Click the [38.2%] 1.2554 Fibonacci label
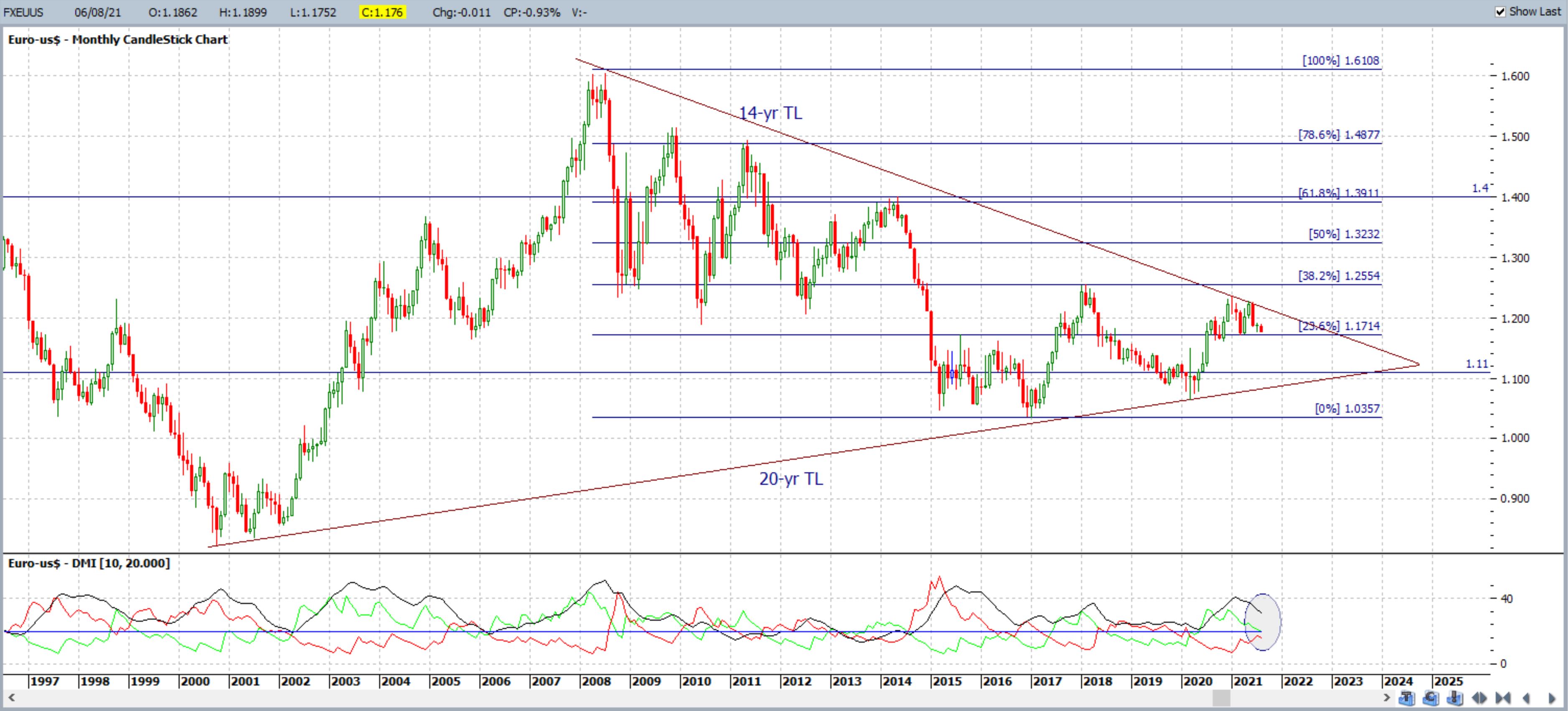1568x711 pixels. (1339, 276)
